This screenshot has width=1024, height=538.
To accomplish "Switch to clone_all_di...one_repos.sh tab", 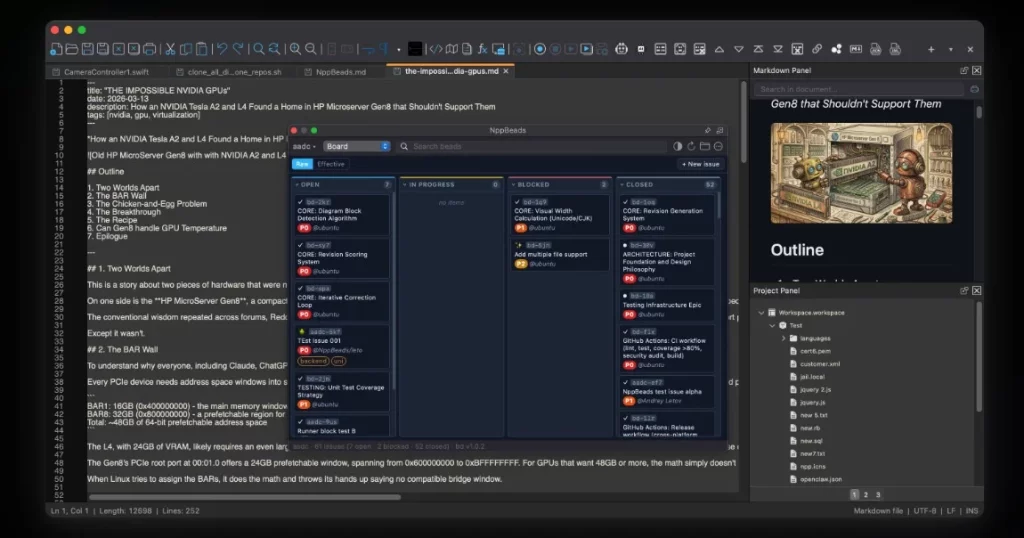I will (x=234, y=72).
